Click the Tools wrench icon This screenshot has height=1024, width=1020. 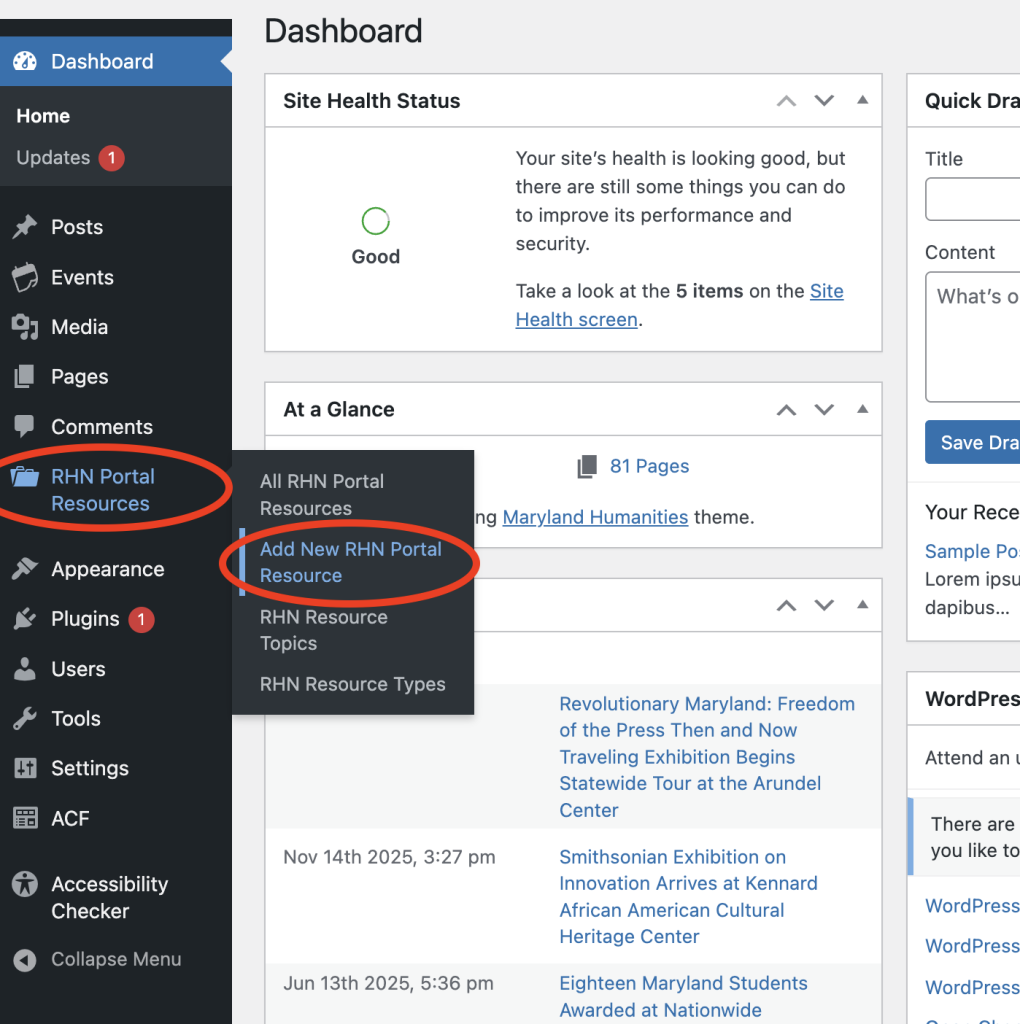25,718
